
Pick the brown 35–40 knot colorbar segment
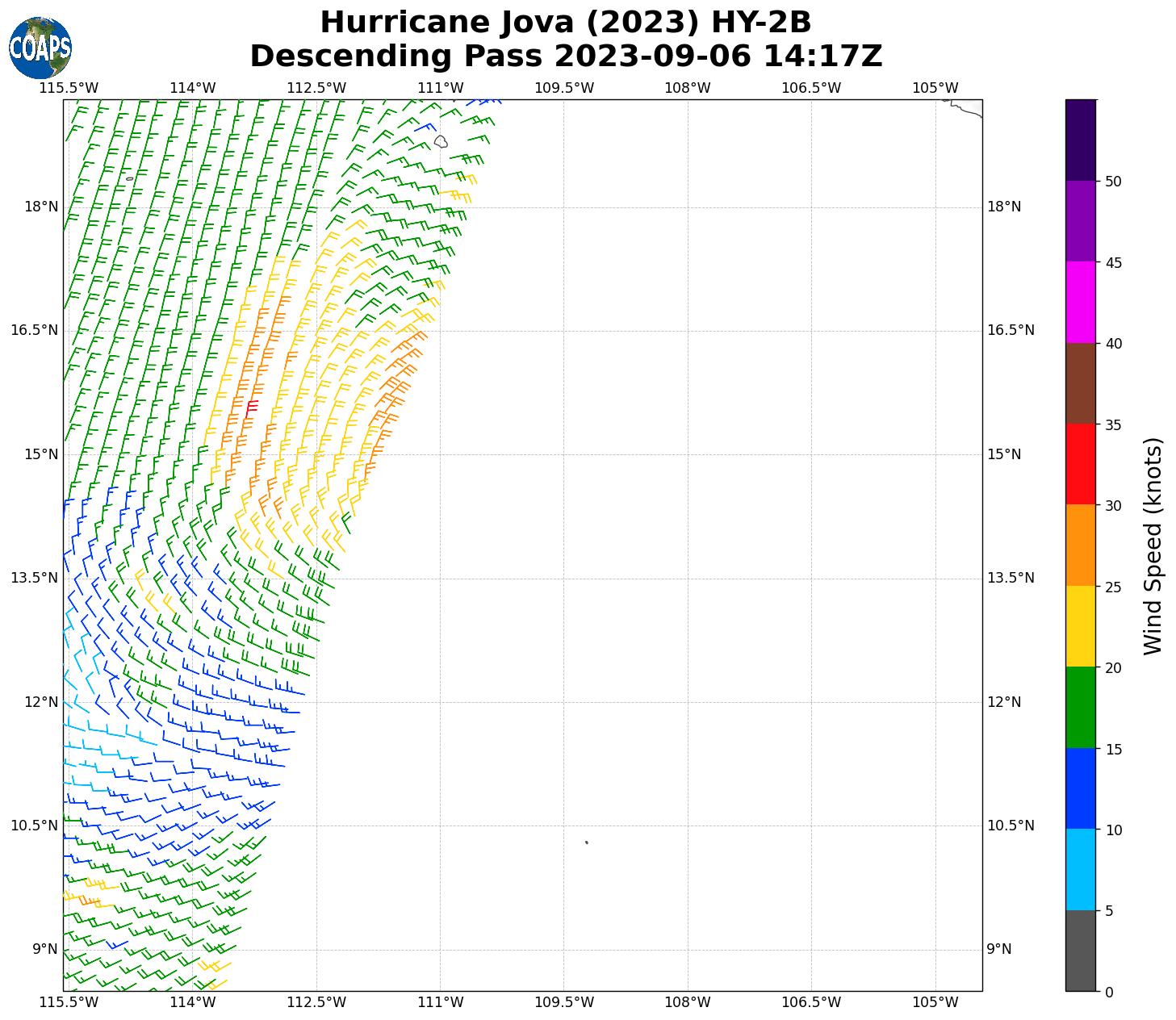(x=1080, y=383)
